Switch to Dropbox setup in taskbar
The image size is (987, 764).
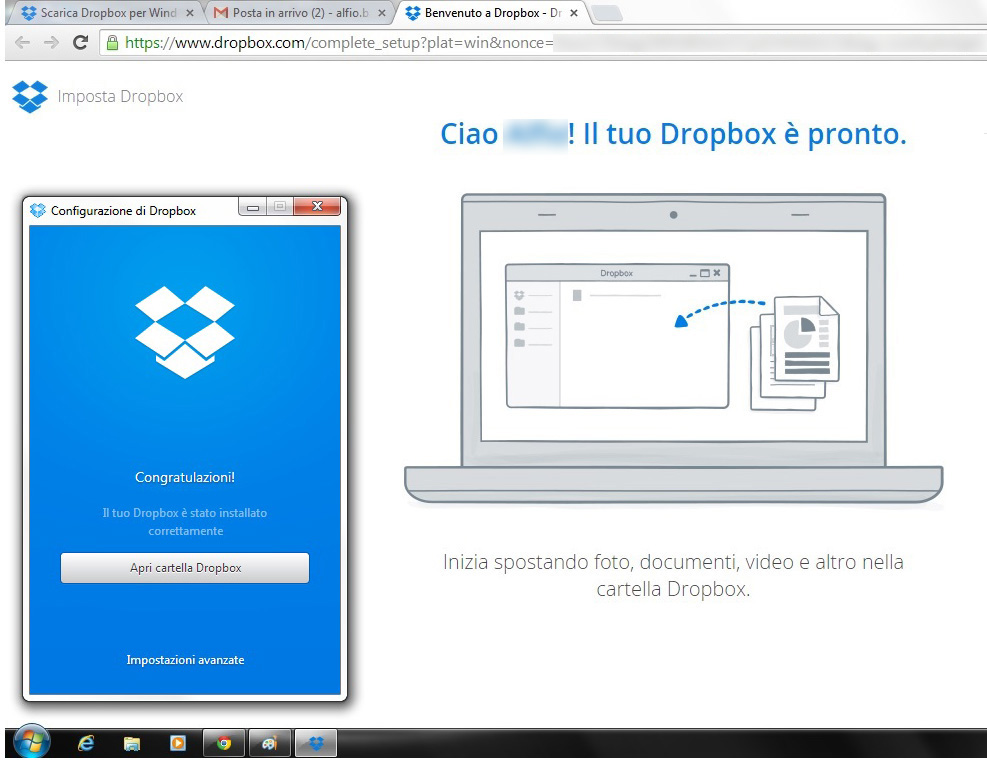[316, 744]
